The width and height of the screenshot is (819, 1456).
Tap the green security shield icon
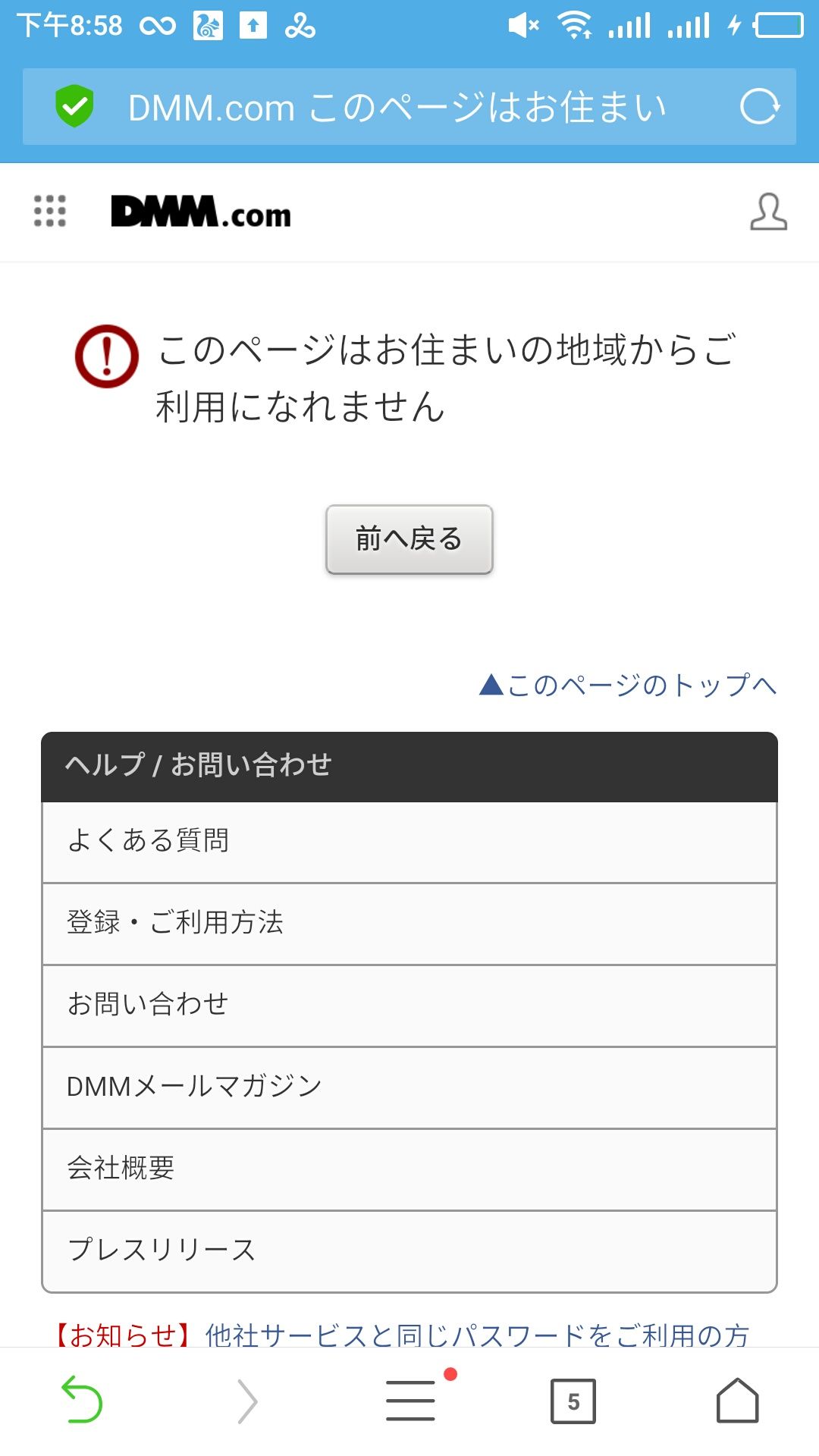[x=74, y=106]
